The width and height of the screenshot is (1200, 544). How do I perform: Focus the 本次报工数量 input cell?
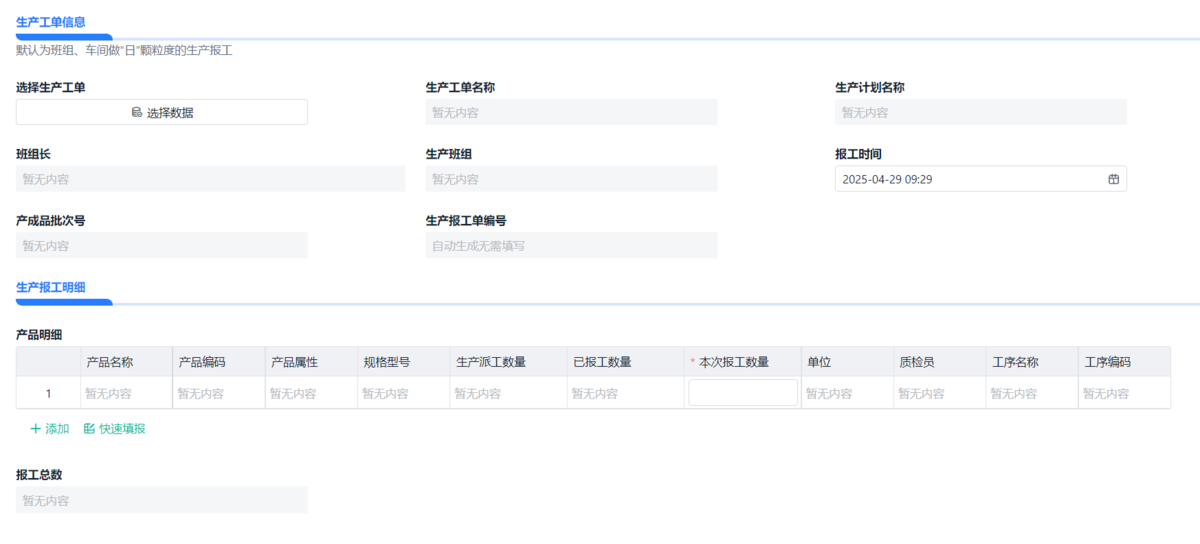pos(743,393)
